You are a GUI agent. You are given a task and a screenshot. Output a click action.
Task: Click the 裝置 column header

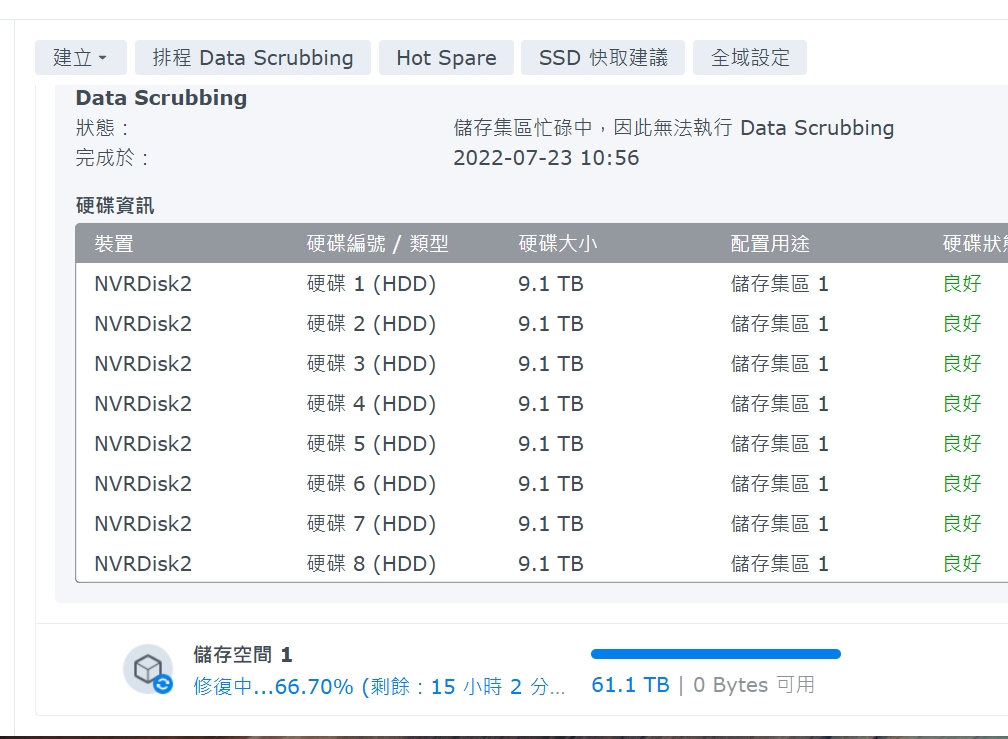(x=114, y=244)
